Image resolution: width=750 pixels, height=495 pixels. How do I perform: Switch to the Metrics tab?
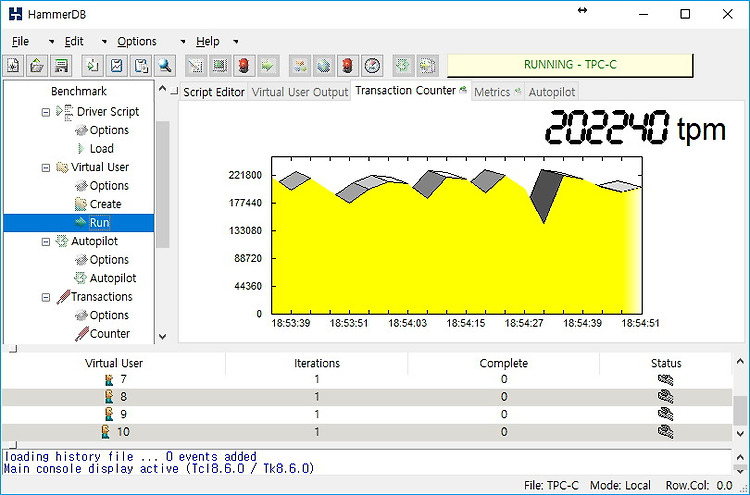(497, 92)
